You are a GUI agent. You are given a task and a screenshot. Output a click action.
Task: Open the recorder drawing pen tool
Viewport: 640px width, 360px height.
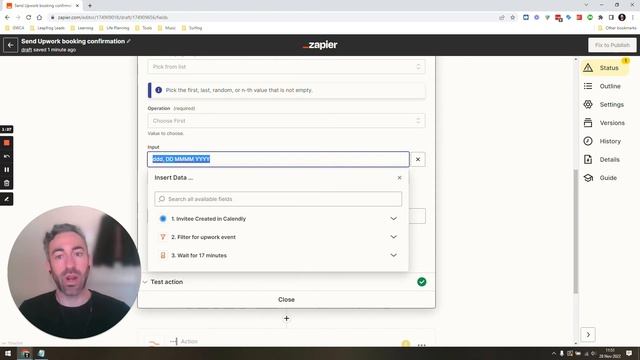(7, 199)
